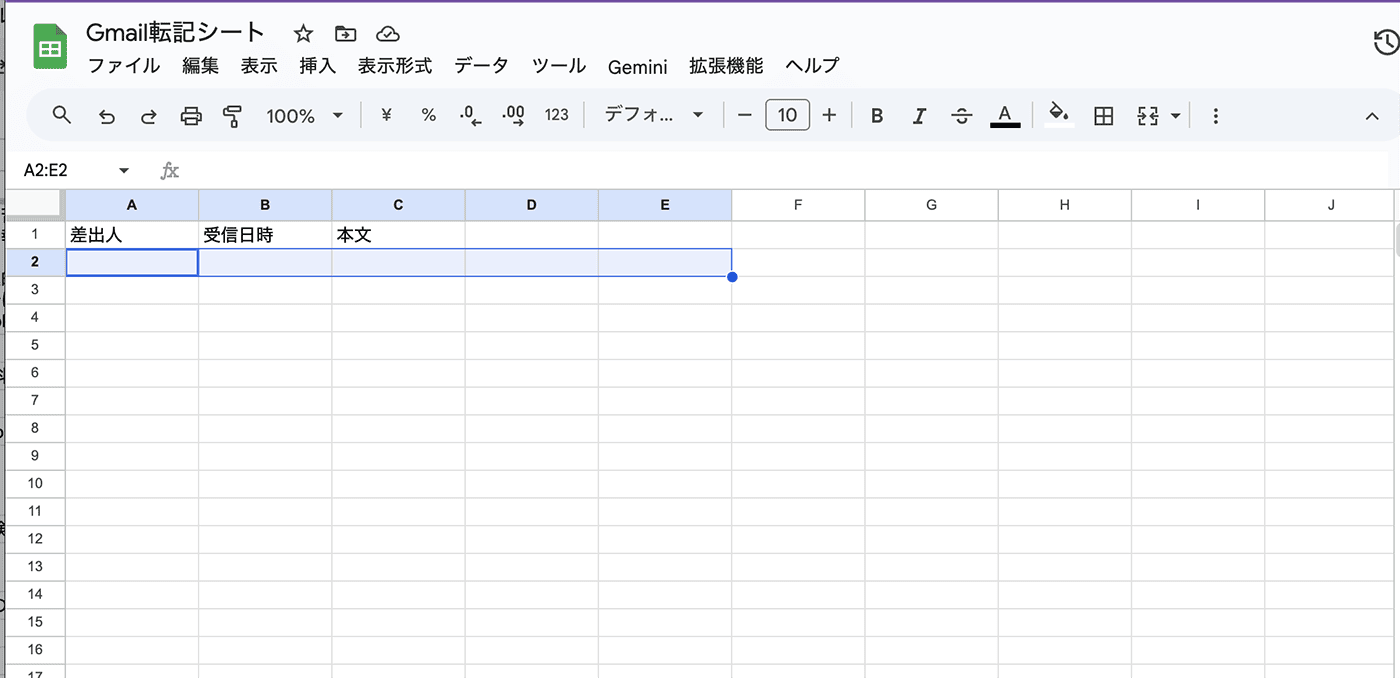The width and height of the screenshot is (1400, 678).
Task: Open the fill color paint bucket
Action: pos(1059,114)
